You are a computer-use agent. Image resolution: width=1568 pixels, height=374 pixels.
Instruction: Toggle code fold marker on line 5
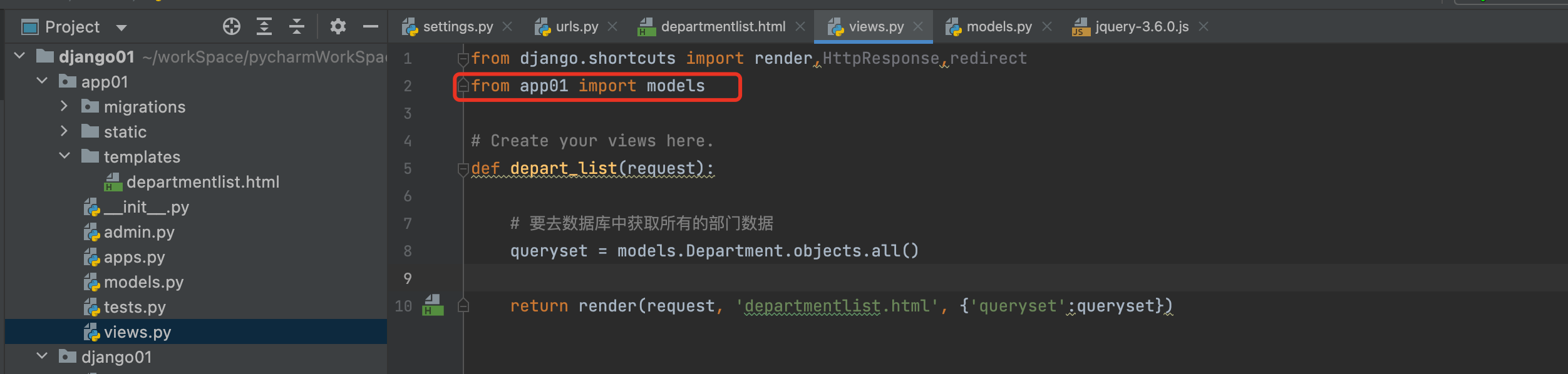pos(463,169)
